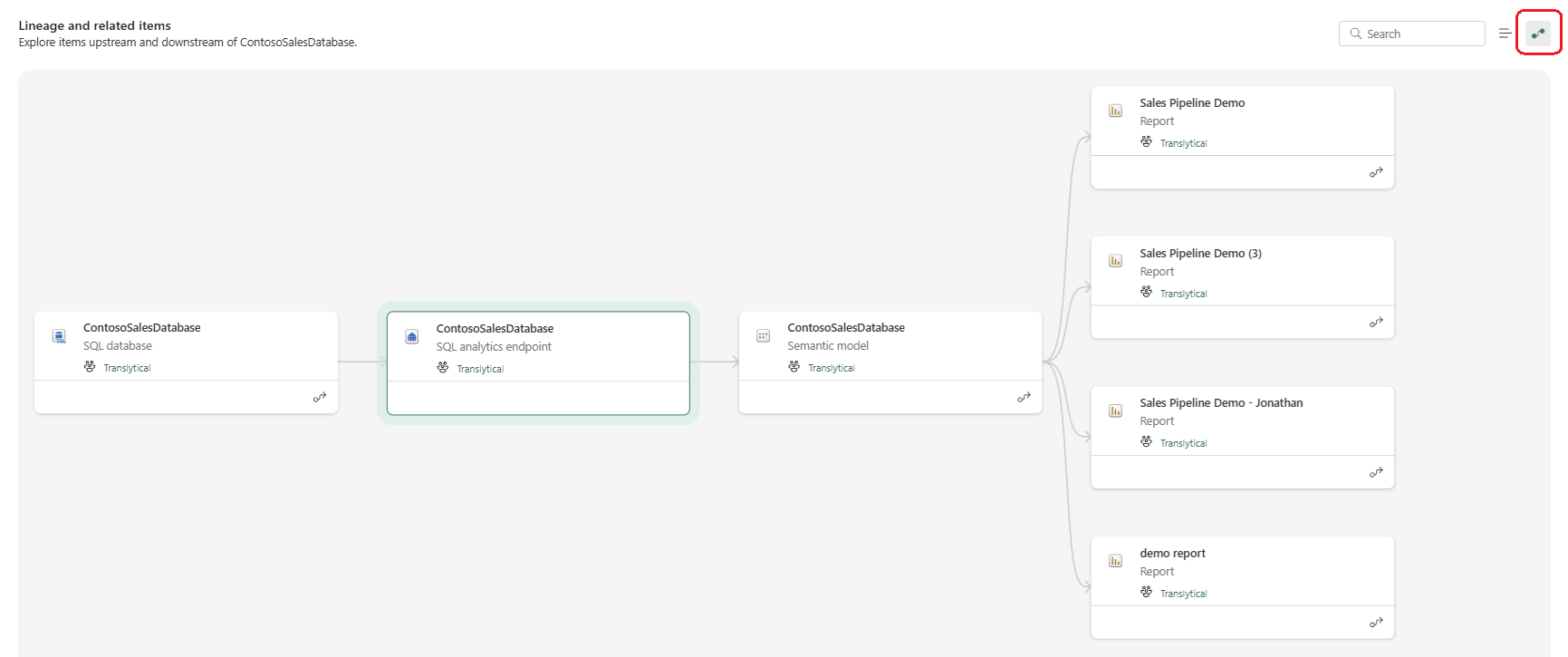The height and width of the screenshot is (657, 1568).
Task: Open Translytical workspace link on demo report
Action: point(1183,594)
